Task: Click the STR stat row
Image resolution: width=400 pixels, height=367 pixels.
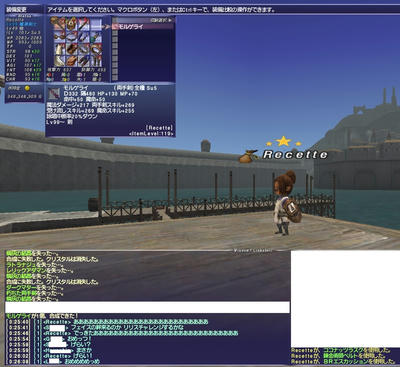Action: tap(23, 52)
